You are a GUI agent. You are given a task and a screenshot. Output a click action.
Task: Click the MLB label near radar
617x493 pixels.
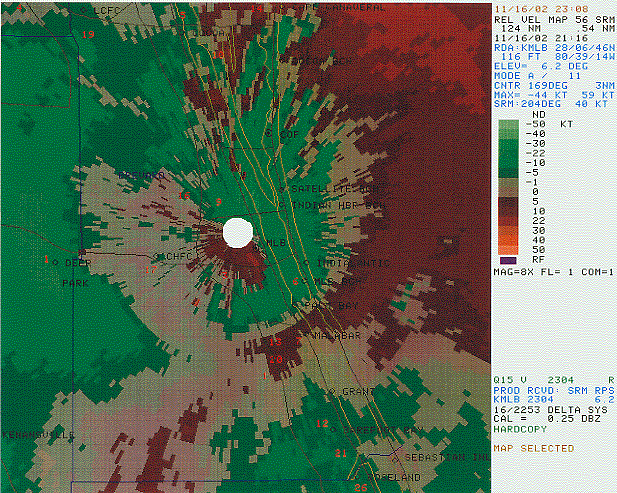pos(275,243)
